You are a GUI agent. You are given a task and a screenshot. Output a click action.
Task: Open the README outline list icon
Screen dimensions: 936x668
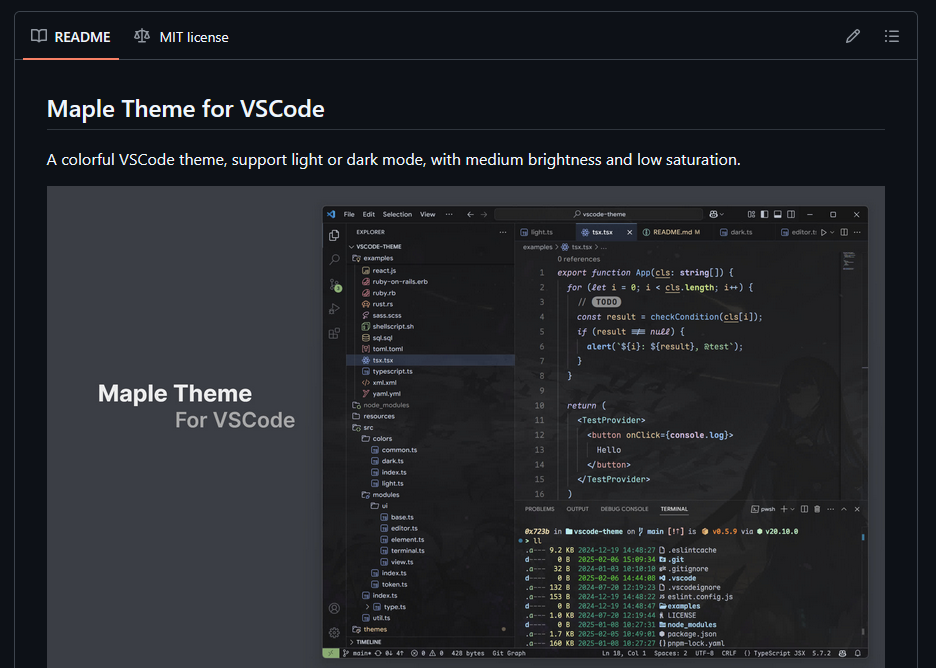coord(892,36)
